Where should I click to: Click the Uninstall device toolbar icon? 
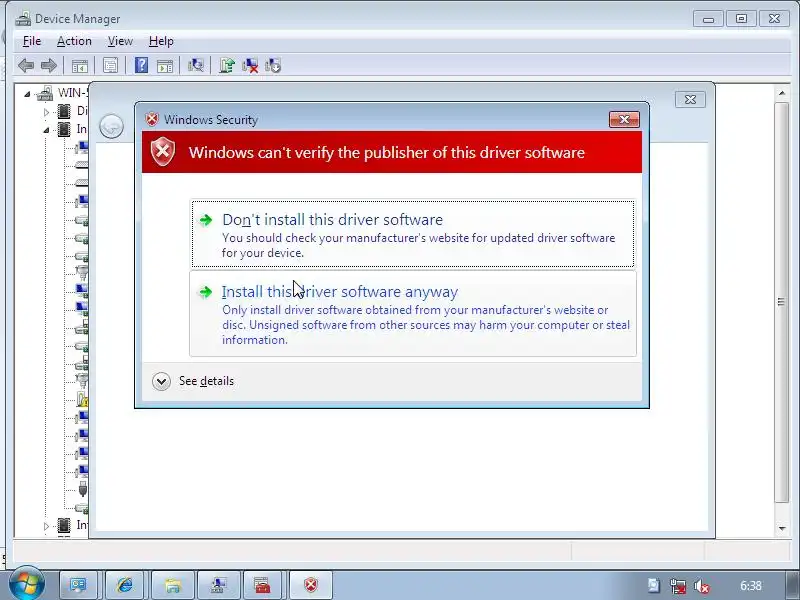point(250,65)
